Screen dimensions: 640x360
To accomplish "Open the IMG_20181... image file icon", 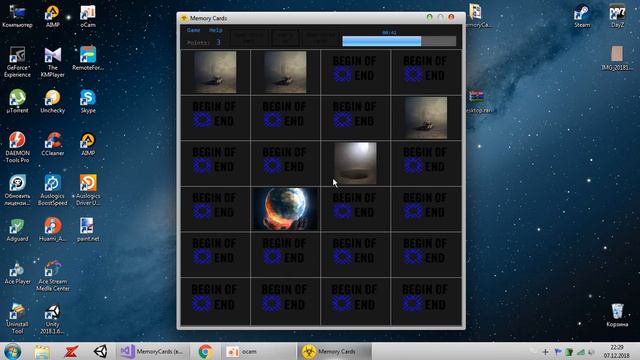I will (x=617, y=58).
